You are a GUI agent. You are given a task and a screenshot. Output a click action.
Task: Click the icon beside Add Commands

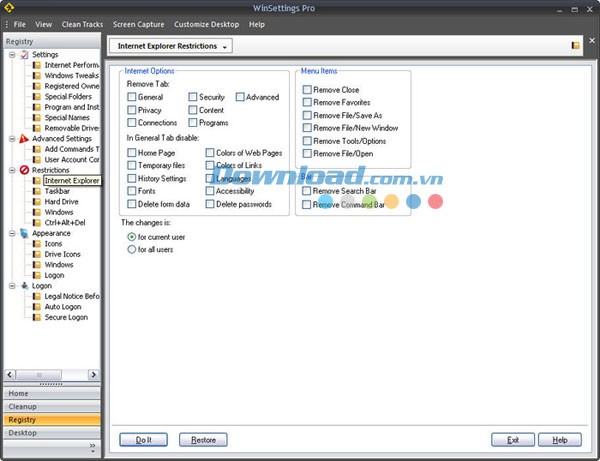tap(37, 149)
